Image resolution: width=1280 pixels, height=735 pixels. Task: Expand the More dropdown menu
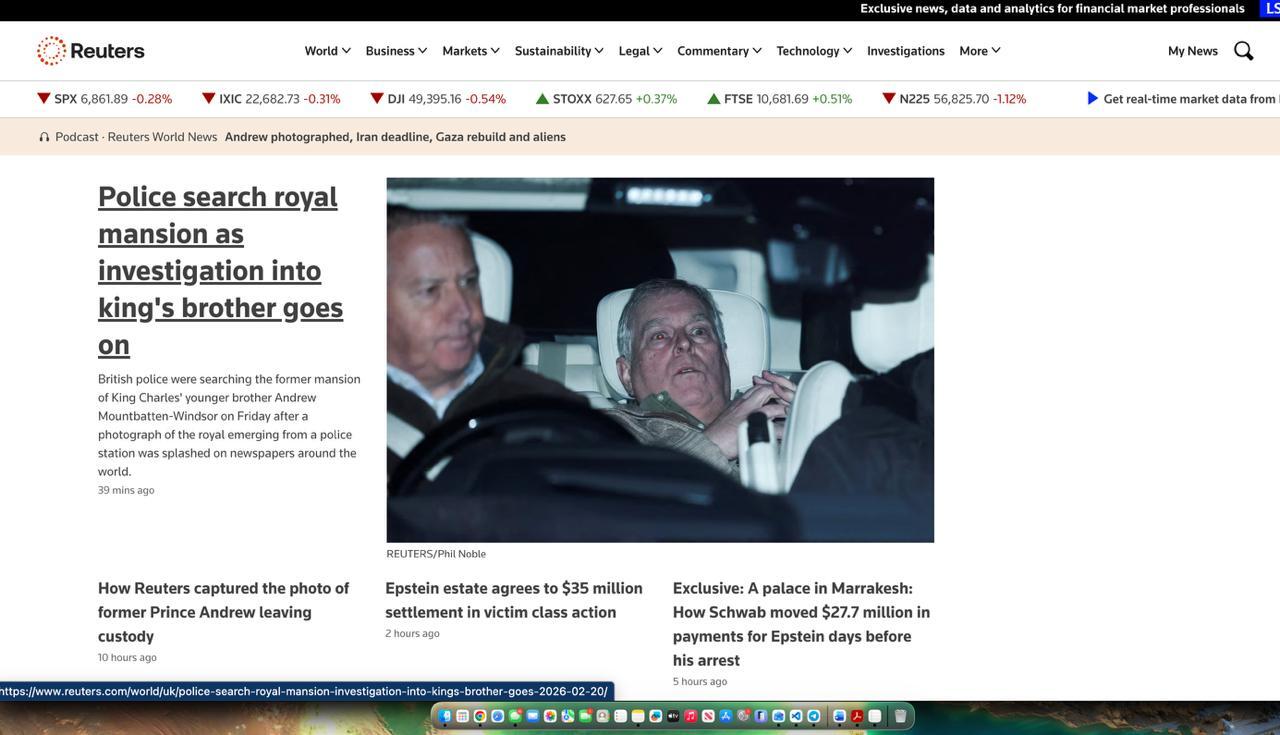tap(979, 51)
